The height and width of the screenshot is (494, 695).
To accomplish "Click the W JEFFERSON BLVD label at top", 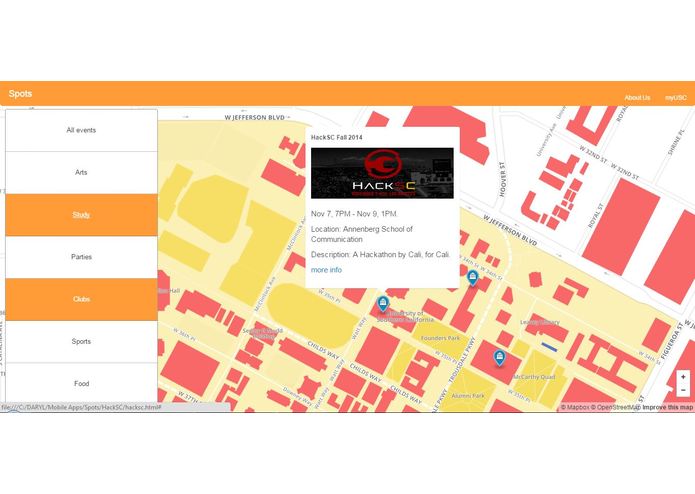I will 254,117.
